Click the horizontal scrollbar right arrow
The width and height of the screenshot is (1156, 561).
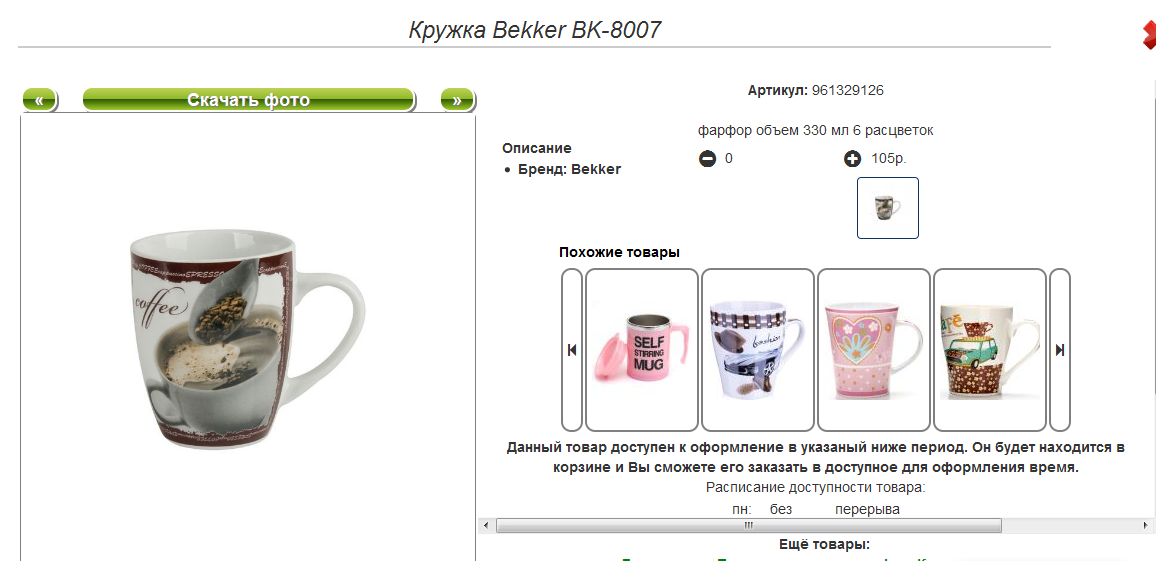pyautogui.click(x=1144, y=526)
